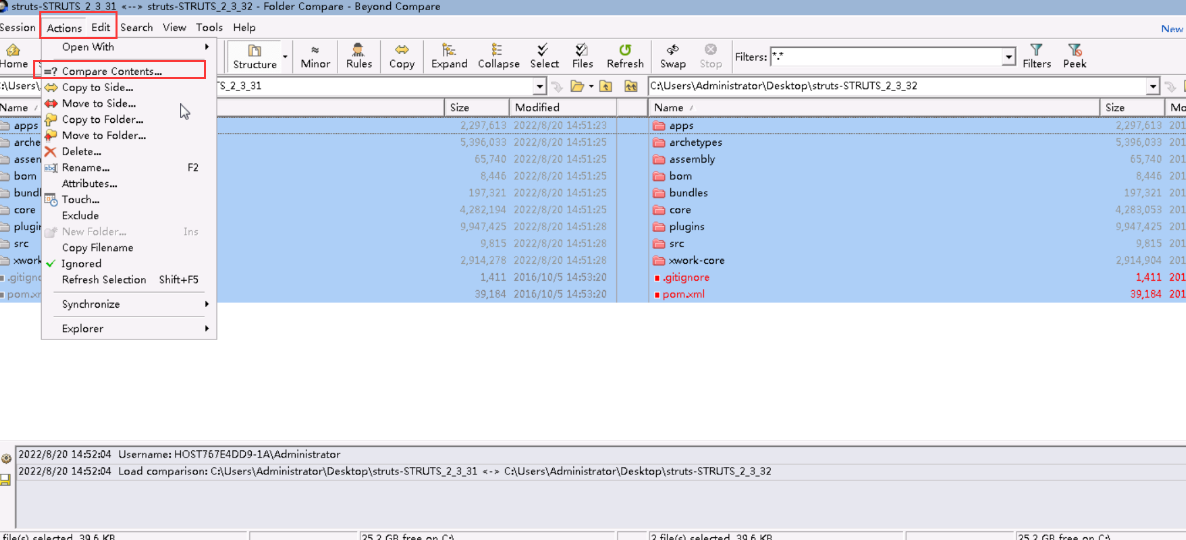The width and height of the screenshot is (1186, 540).
Task: Toggle the Peek filter icon
Action: 1075,56
